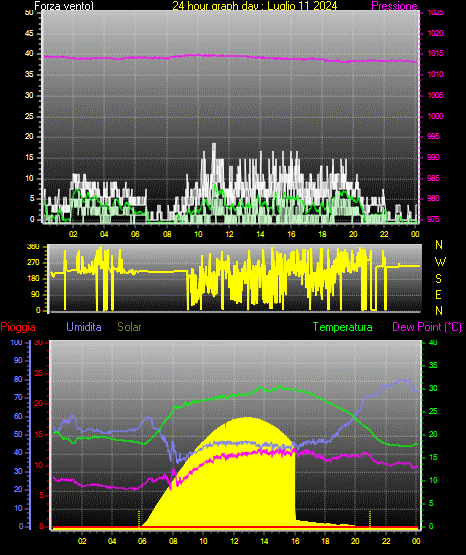This screenshot has height=555, width=466.
Task: Click the yellow sunrise dotted marker near 06
Action: [139, 519]
